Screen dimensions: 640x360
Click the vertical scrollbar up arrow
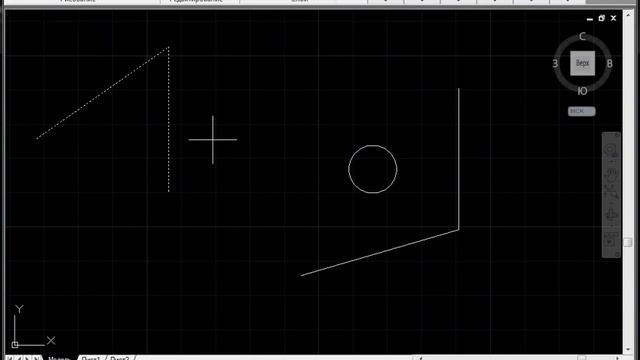(628, 14)
